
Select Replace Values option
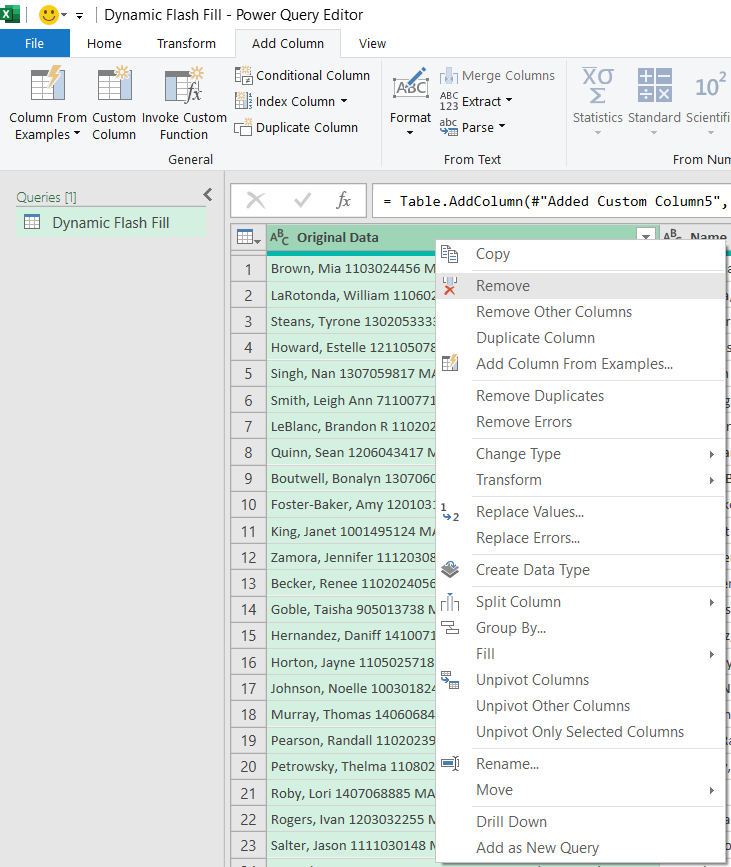581,512
